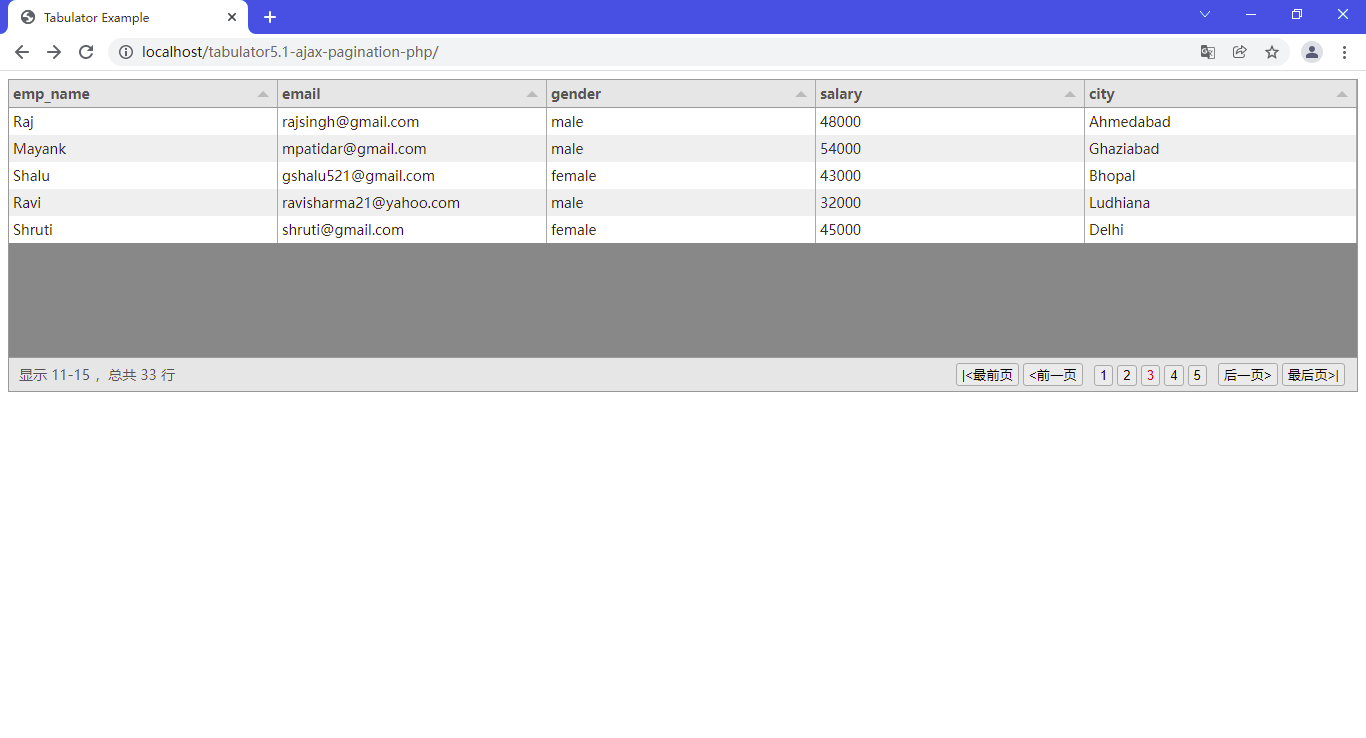Click the 前一页 previous page button
The image size is (1366, 738).
[x=1052, y=374]
